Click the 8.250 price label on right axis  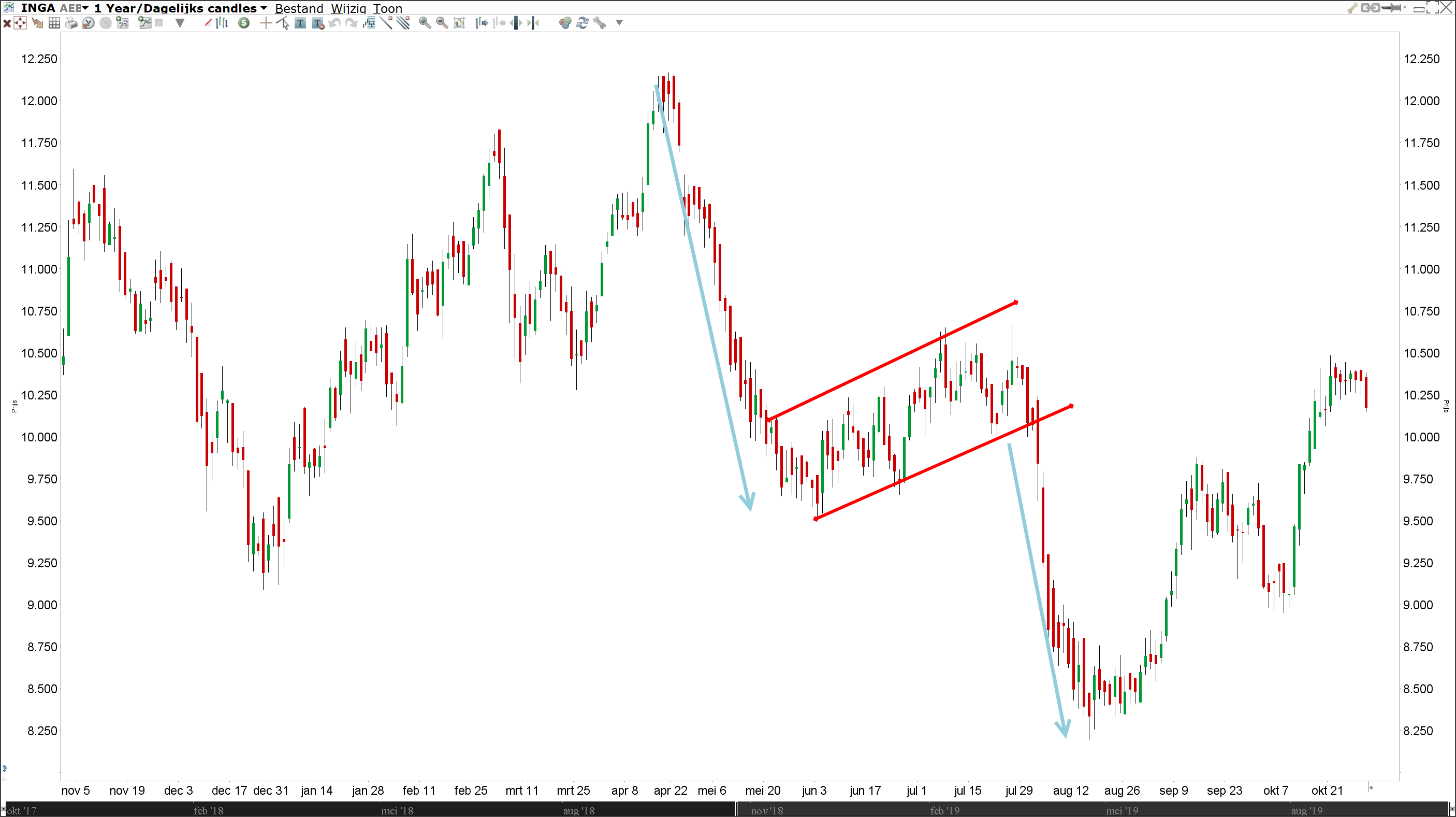coord(1418,730)
